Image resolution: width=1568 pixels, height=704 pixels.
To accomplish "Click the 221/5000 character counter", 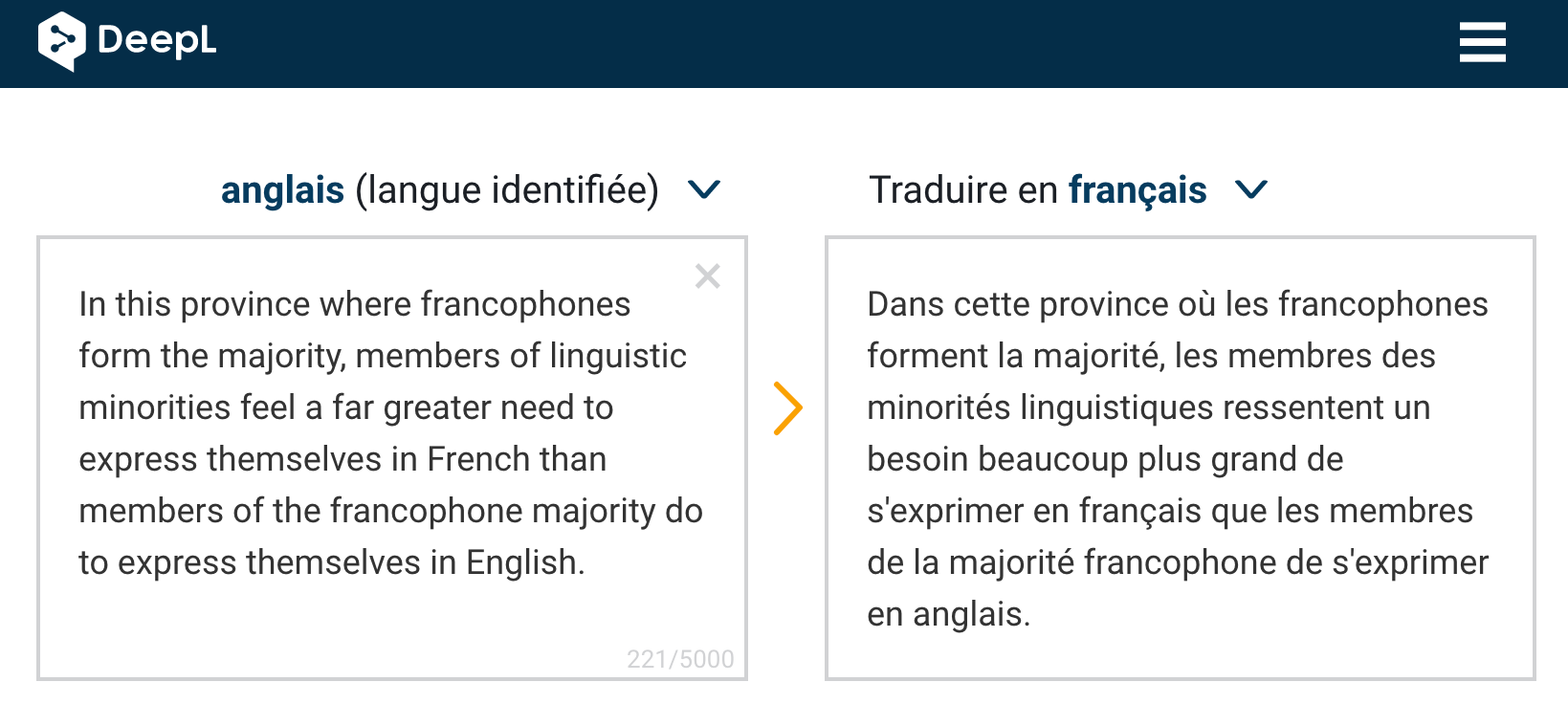I will [680, 659].
